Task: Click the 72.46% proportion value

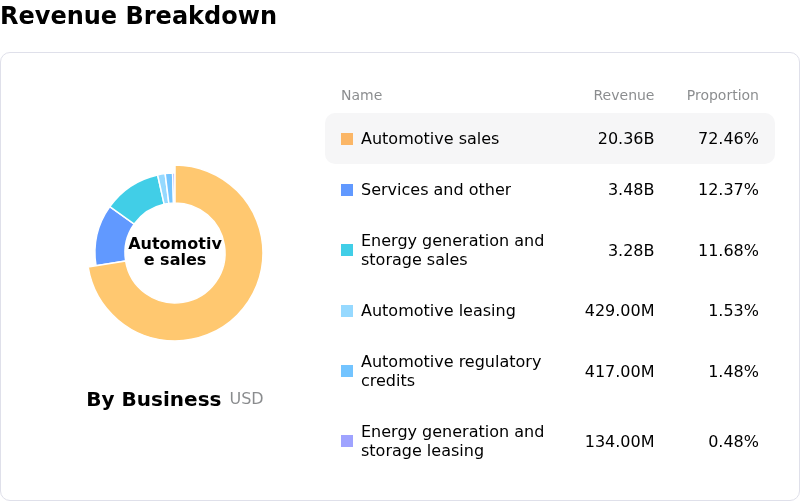Action: click(728, 139)
